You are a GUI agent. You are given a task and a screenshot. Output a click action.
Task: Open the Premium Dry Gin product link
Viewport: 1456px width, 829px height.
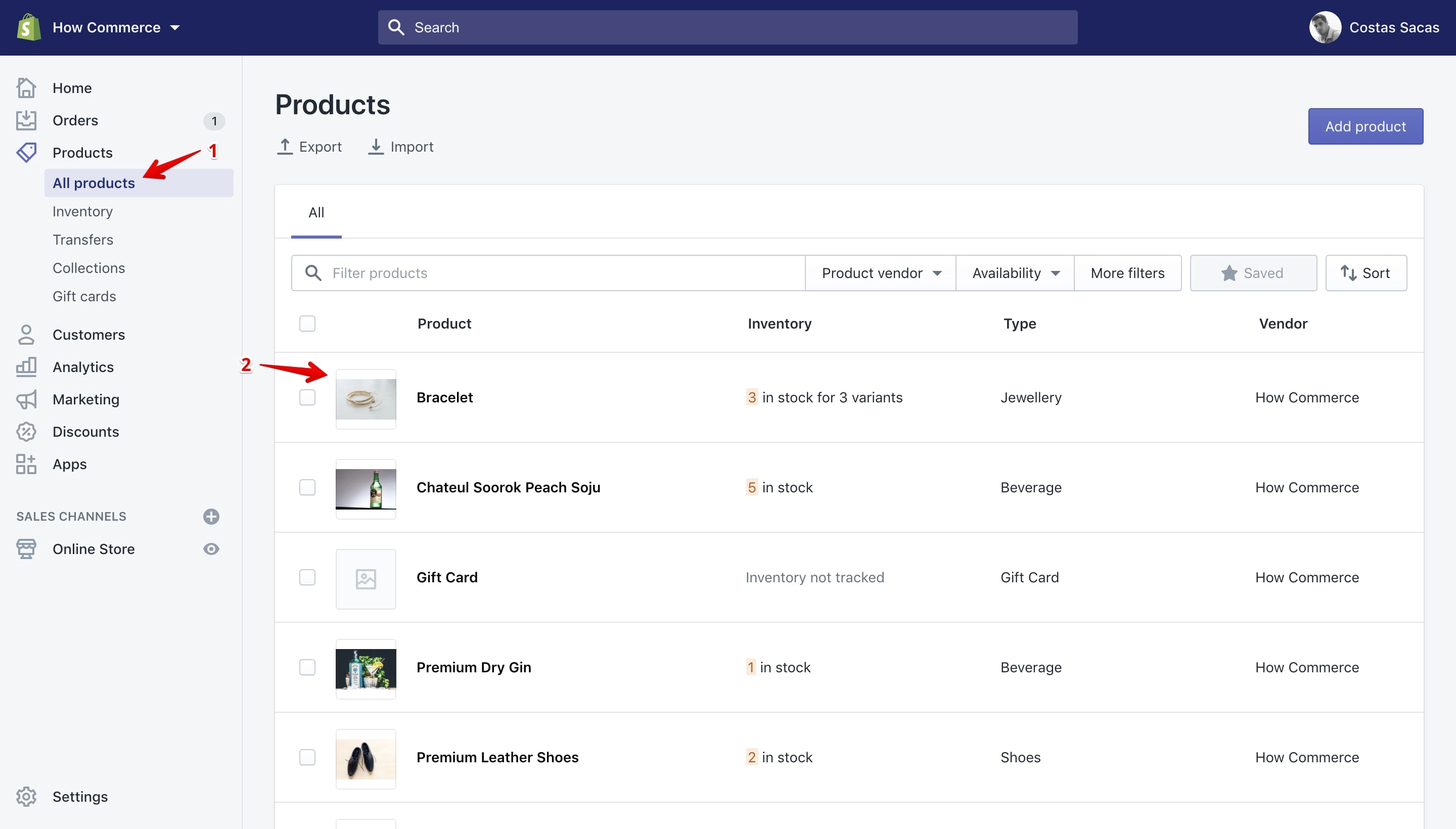point(474,667)
